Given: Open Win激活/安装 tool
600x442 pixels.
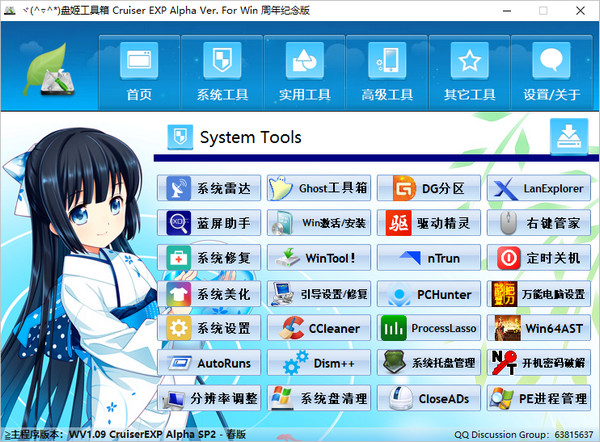Looking at the screenshot, I should (x=319, y=223).
